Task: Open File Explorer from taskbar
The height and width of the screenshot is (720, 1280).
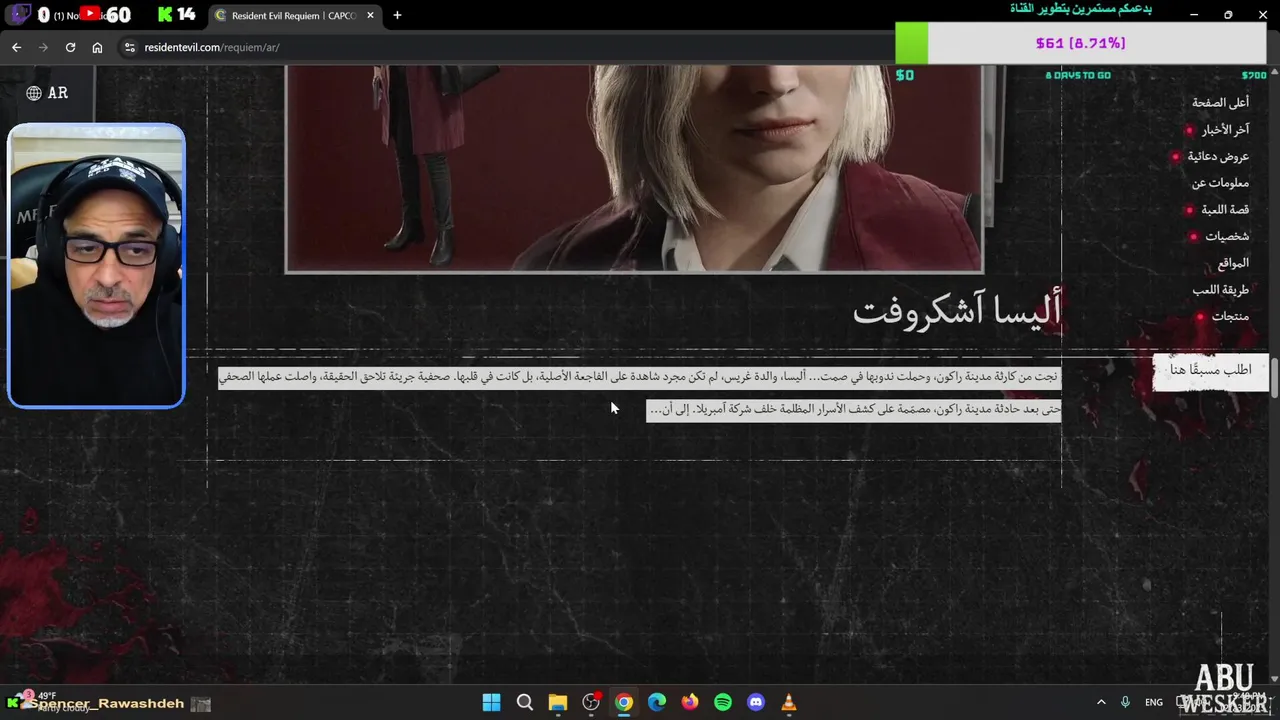Action: (558, 702)
